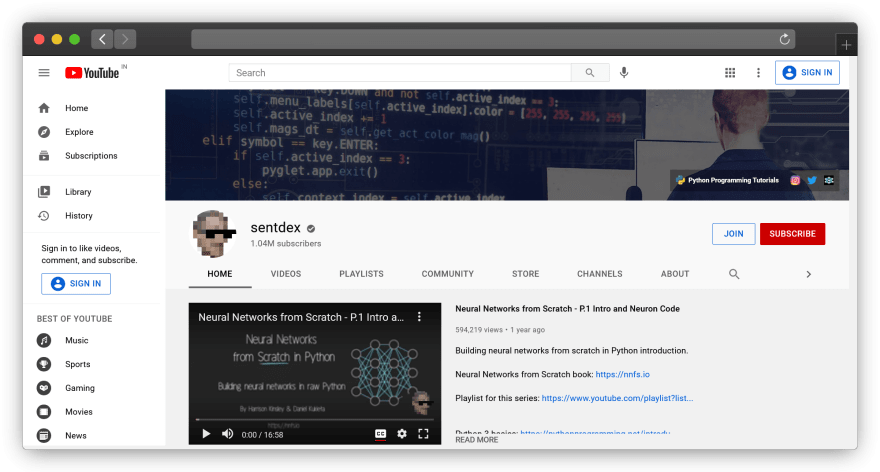The width and height of the screenshot is (880, 472).
Task: Click the sentdex channel avatar
Action: 213,234
